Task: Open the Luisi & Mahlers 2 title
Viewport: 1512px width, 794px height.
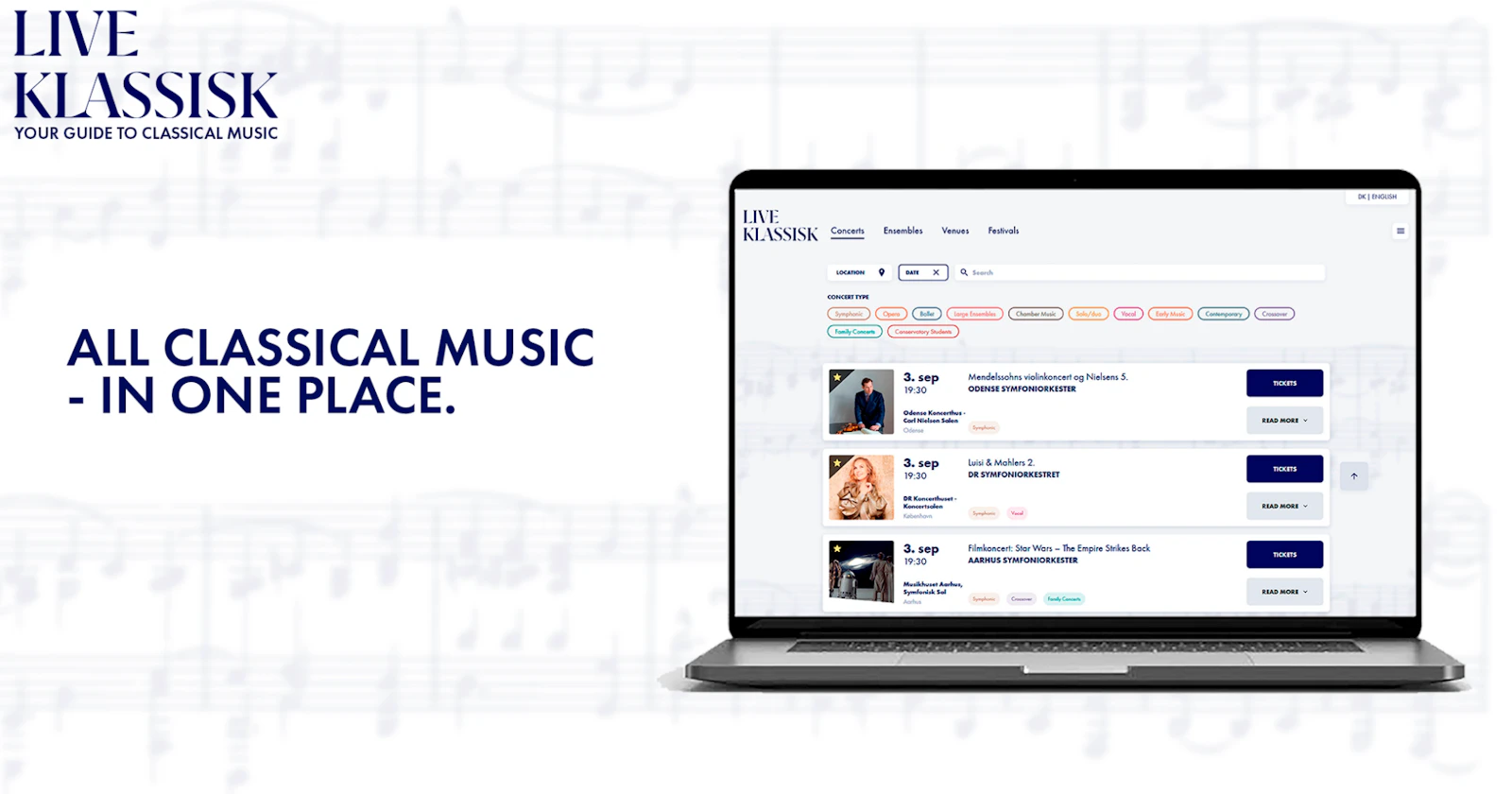Action: click(x=1002, y=463)
